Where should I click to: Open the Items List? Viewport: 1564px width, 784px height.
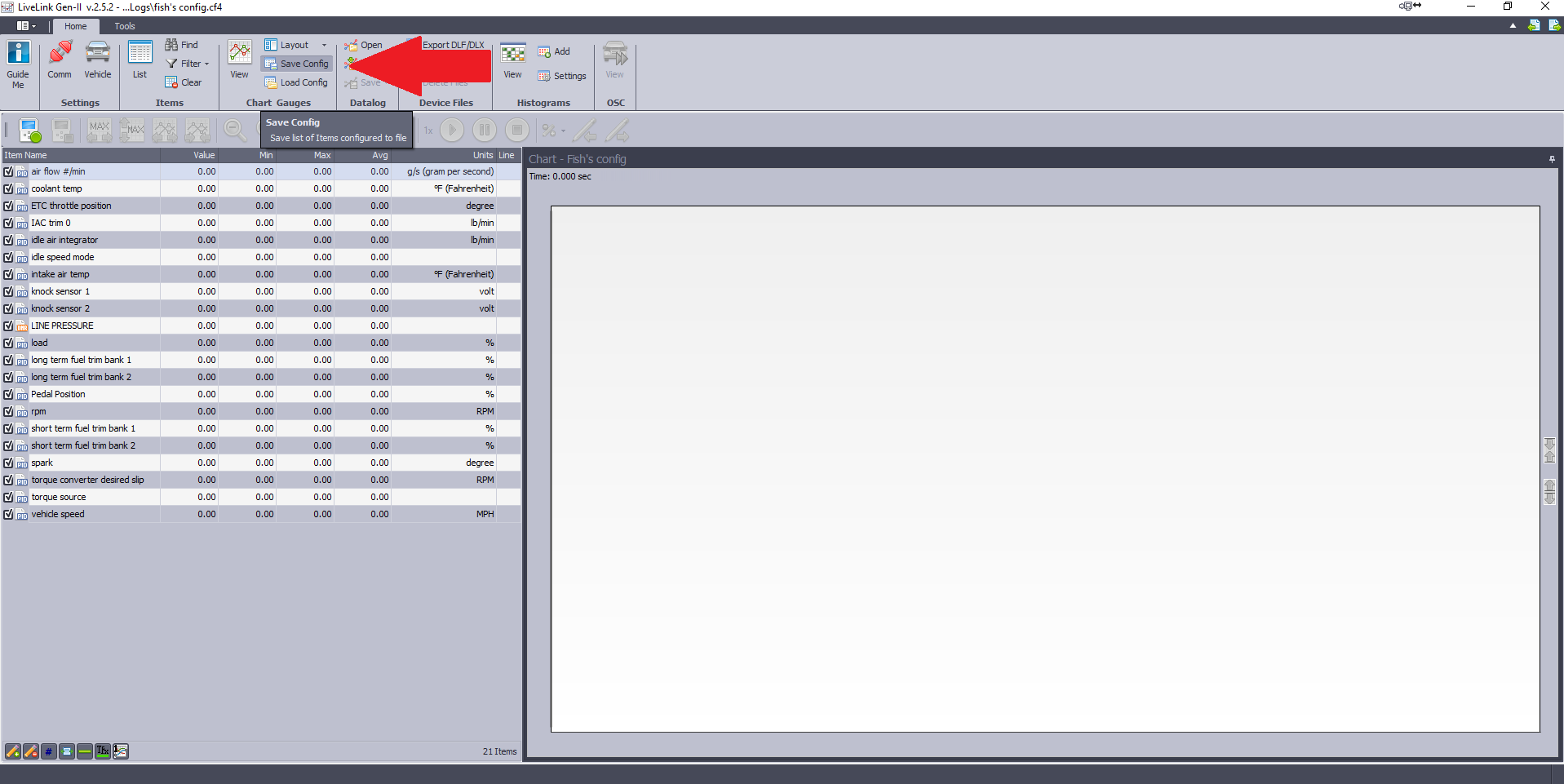click(x=140, y=61)
